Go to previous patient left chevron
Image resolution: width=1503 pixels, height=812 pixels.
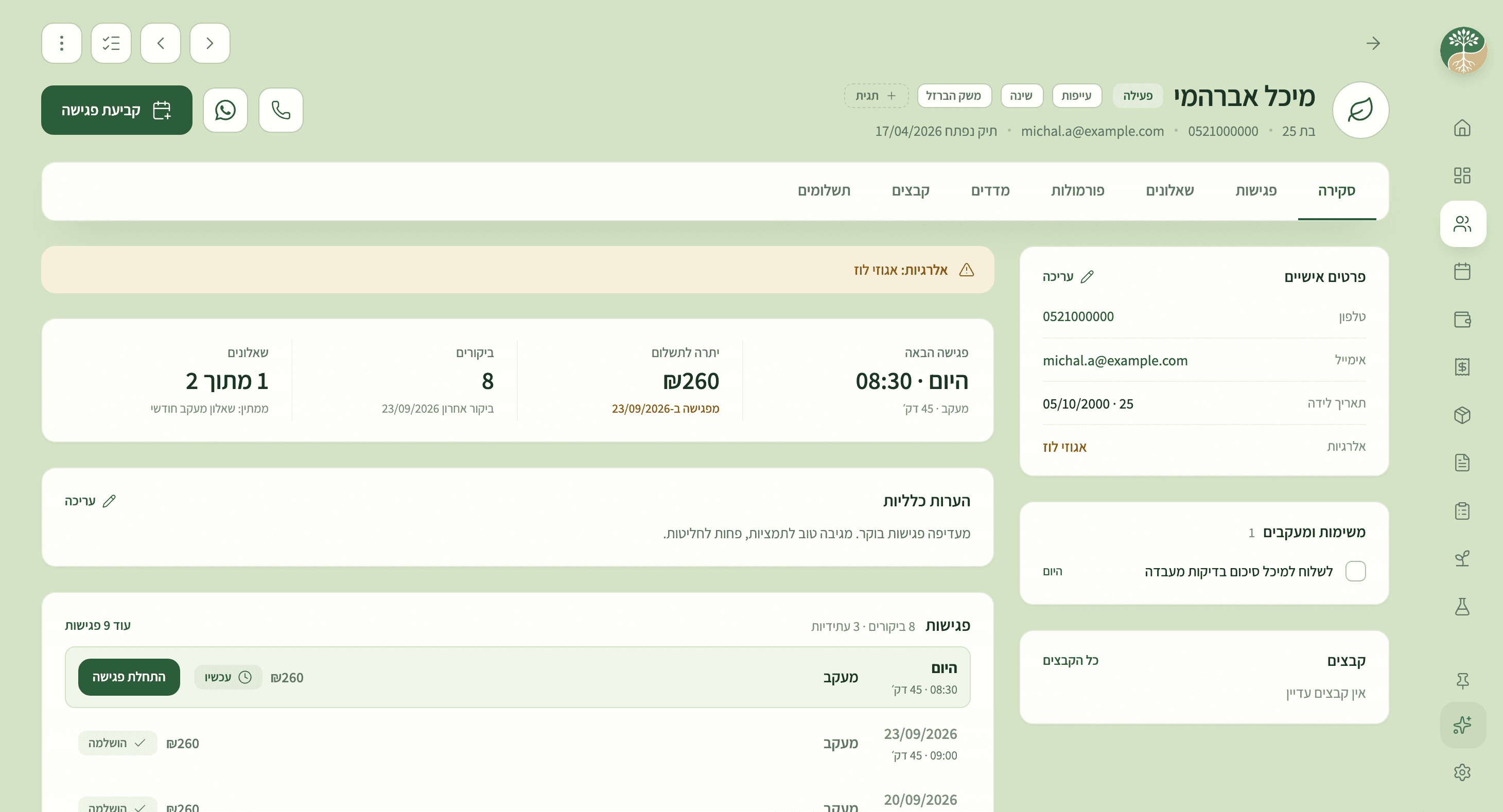point(161,43)
